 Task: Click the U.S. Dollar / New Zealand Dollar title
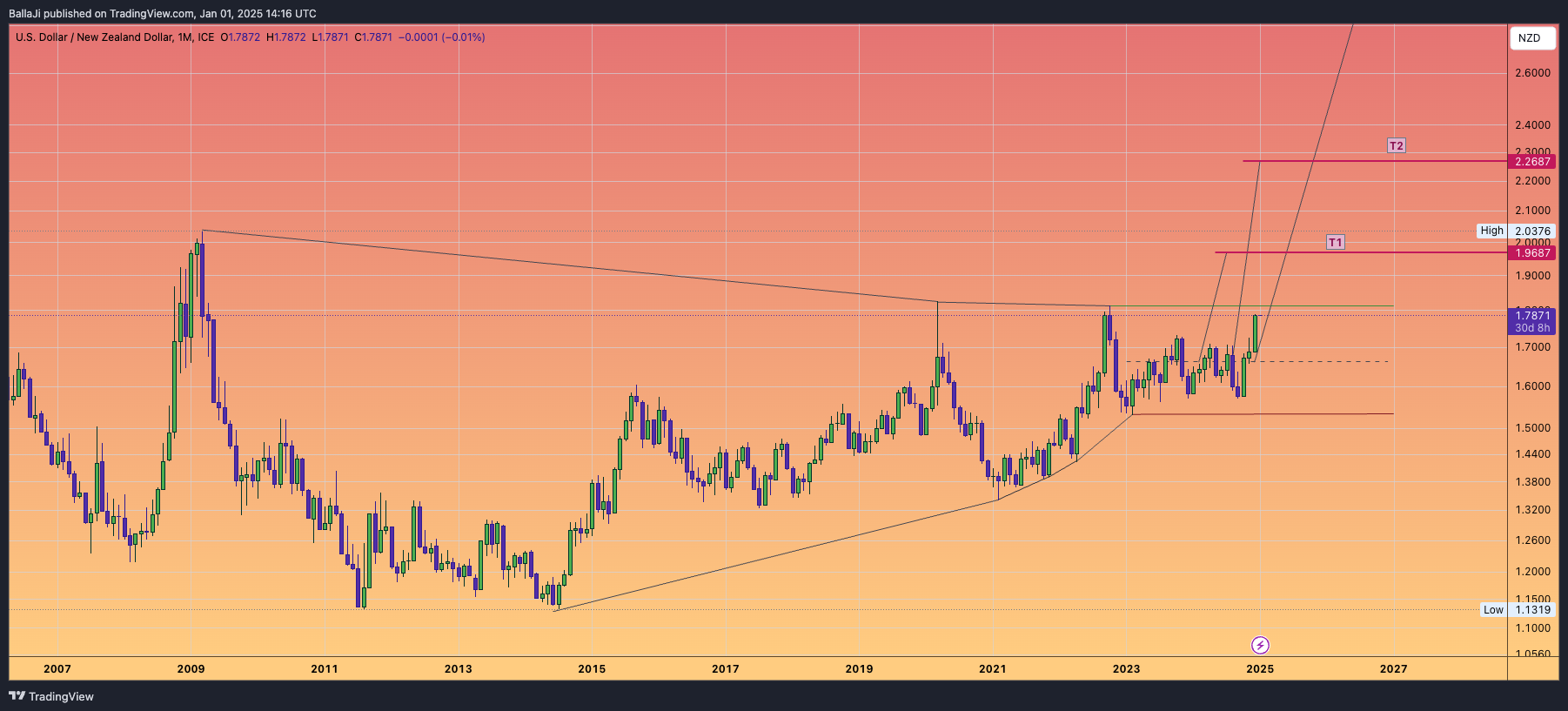point(92,37)
